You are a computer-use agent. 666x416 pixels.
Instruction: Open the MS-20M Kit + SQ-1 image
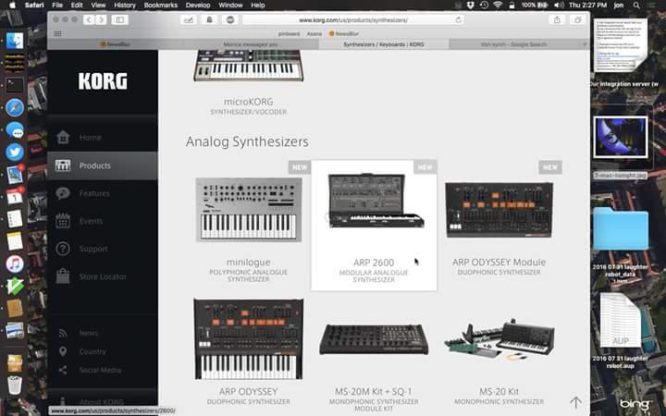(374, 339)
